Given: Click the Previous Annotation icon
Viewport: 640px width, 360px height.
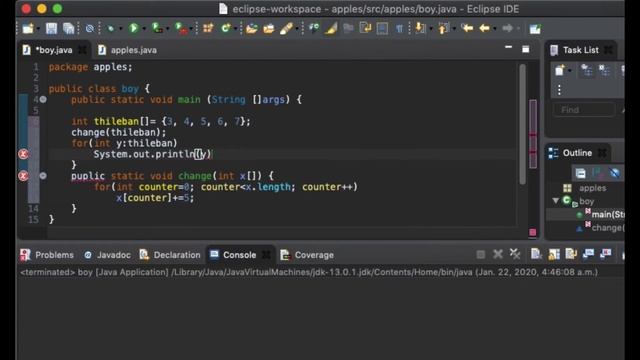Looking at the screenshot, I should (x=443, y=28).
